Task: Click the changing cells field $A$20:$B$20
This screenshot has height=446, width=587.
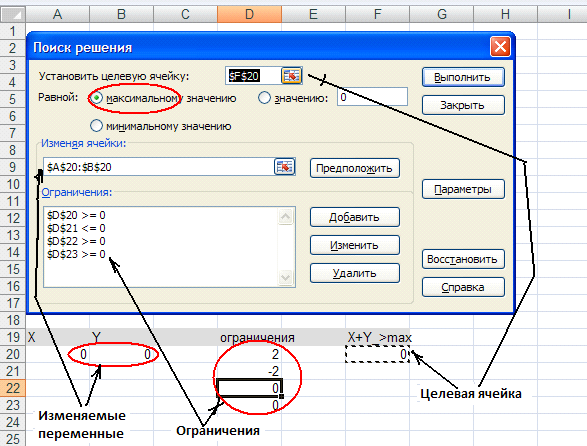Action: click(x=159, y=167)
